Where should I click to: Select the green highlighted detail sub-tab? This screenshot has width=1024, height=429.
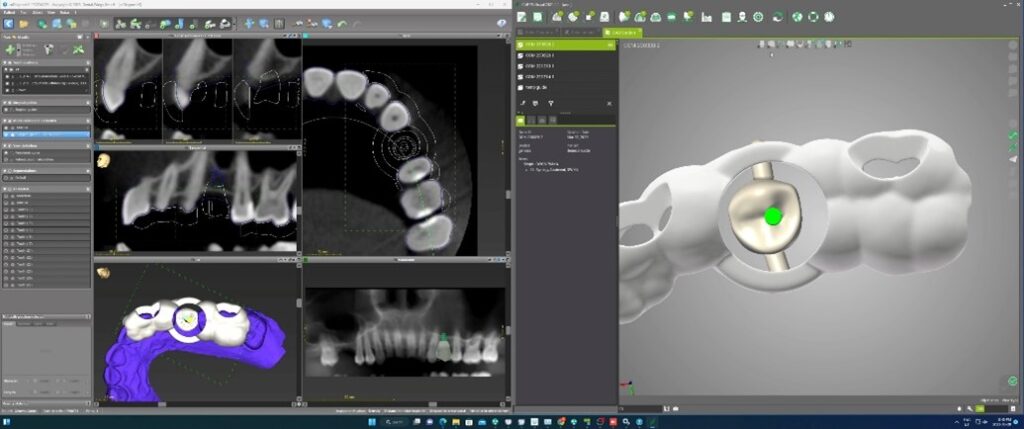click(x=521, y=120)
